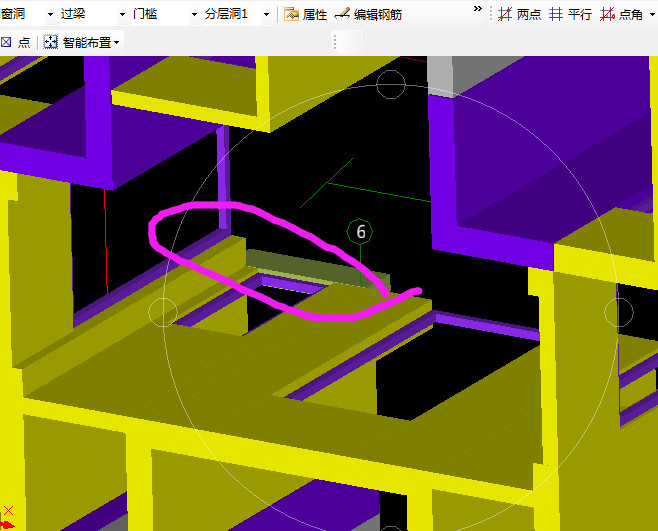Viewport: 658px width, 531px height.
Task: Click the 编辑钢筋 pencil icon
Action: (342, 14)
